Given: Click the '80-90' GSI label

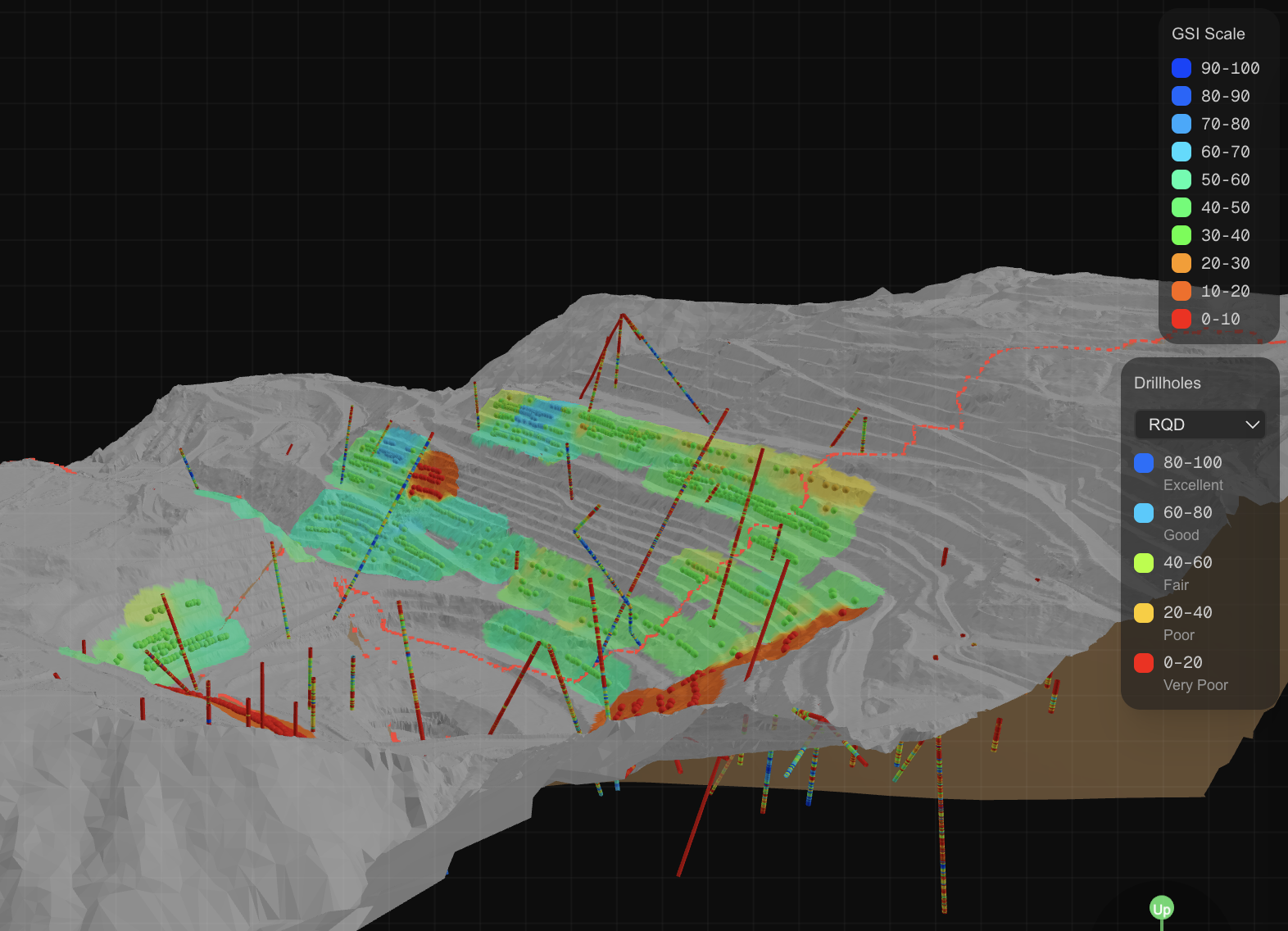Looking at the screenshot, I should coord(1225,96).
